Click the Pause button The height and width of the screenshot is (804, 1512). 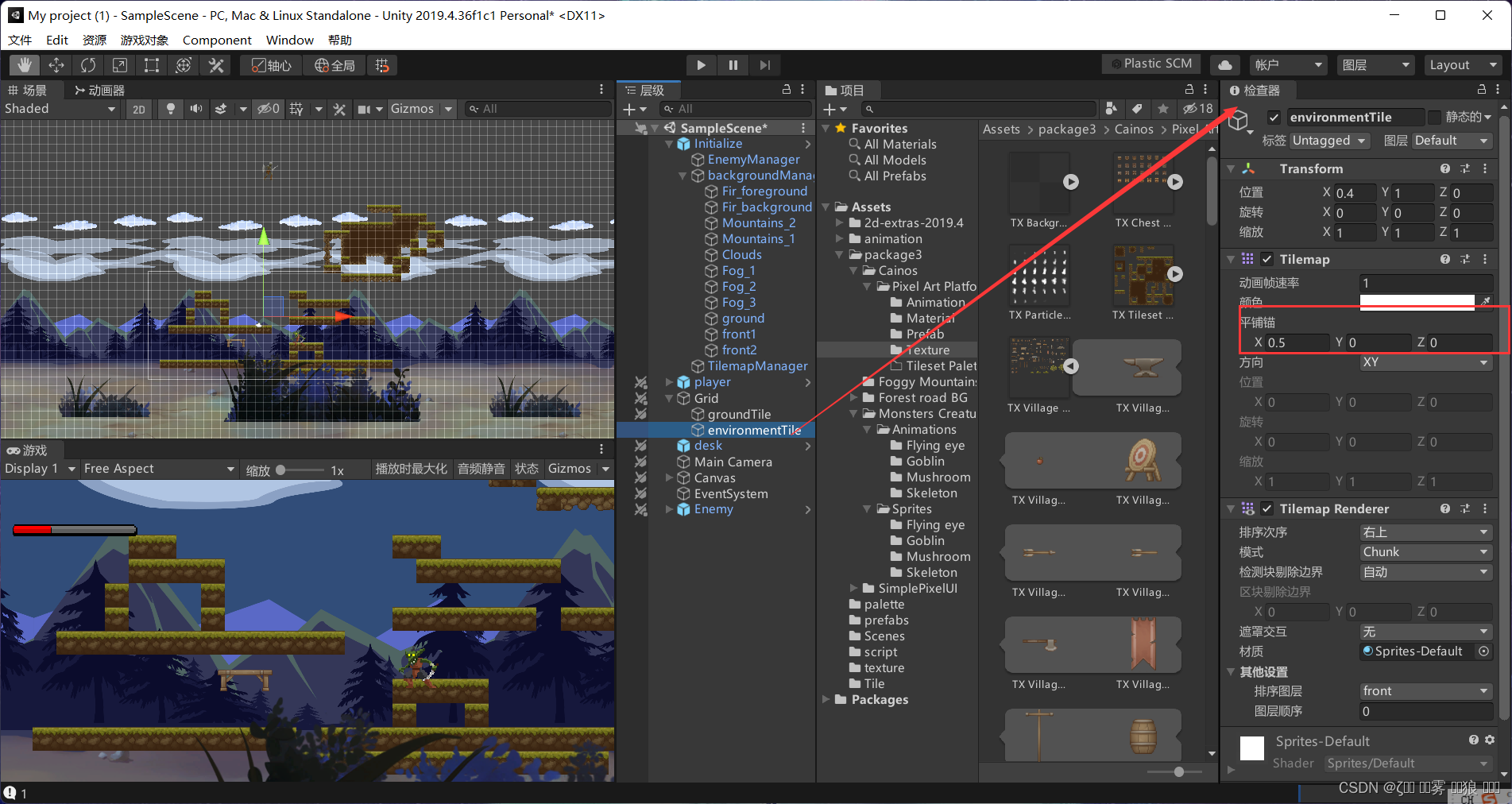[x=733, y=65]
